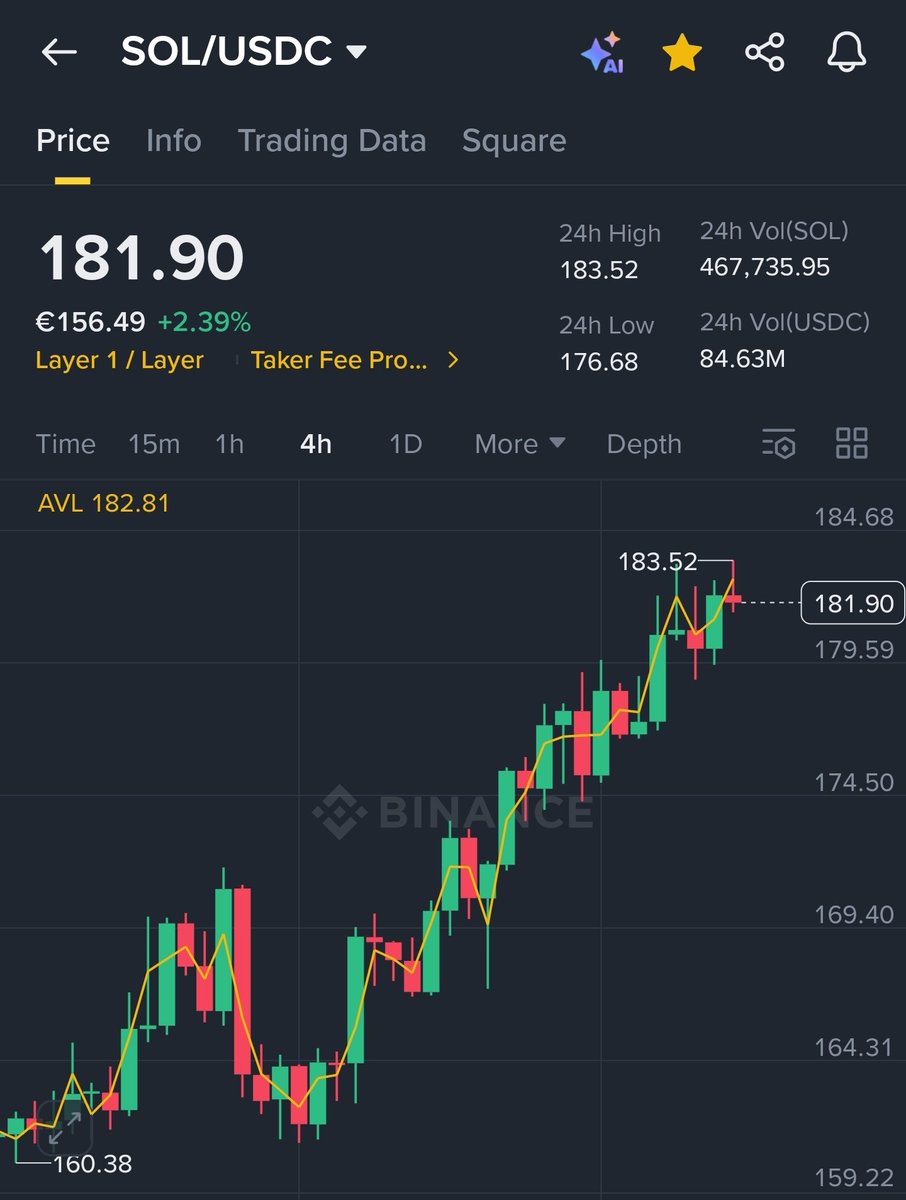Open the chart indicator settings icon
906x1200 pixels.
coord(779,444)
